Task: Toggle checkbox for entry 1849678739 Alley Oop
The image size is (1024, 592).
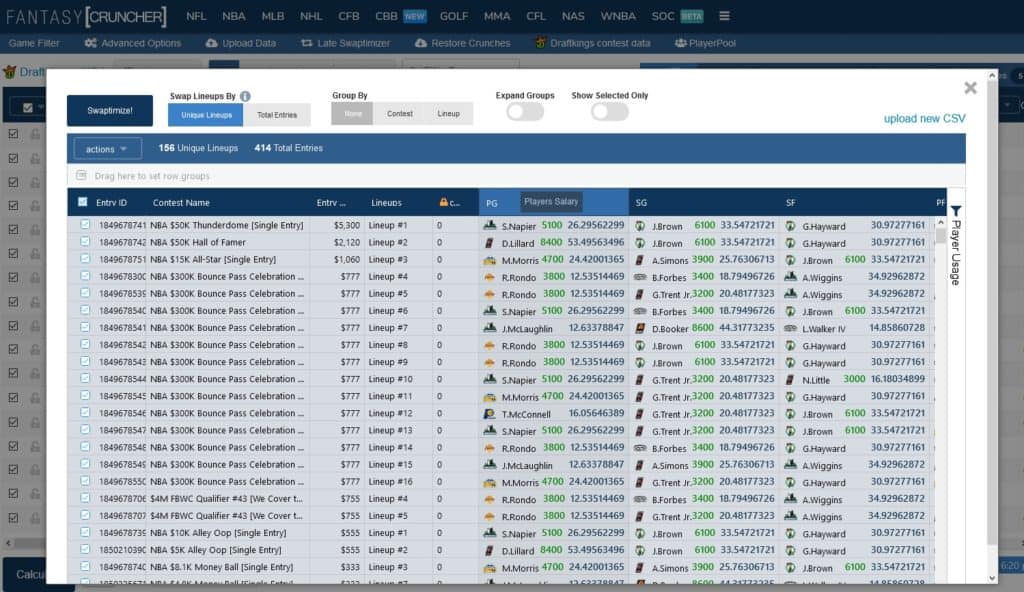Action: (x=85, y=533)
